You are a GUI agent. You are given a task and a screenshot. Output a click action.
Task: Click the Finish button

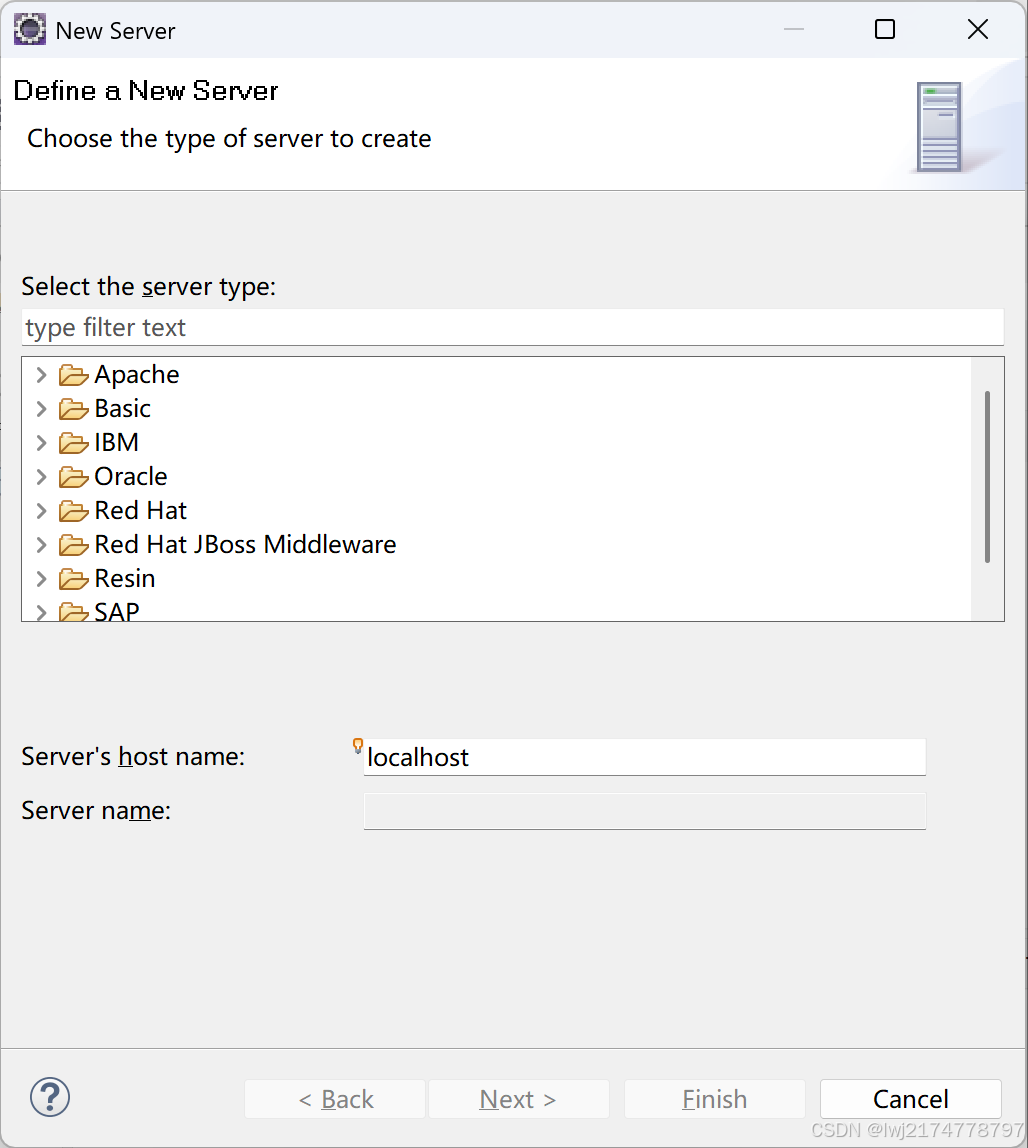715,1099
